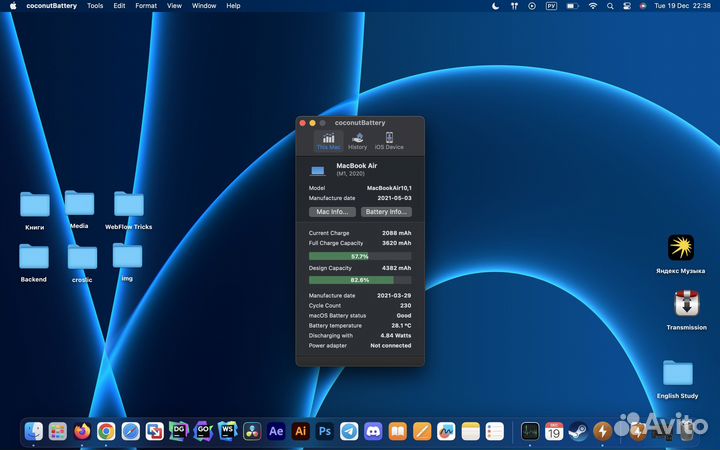This screenshot has width=720, height=450.
Task: Open Finder from the Dock
Action: [34, 431]
